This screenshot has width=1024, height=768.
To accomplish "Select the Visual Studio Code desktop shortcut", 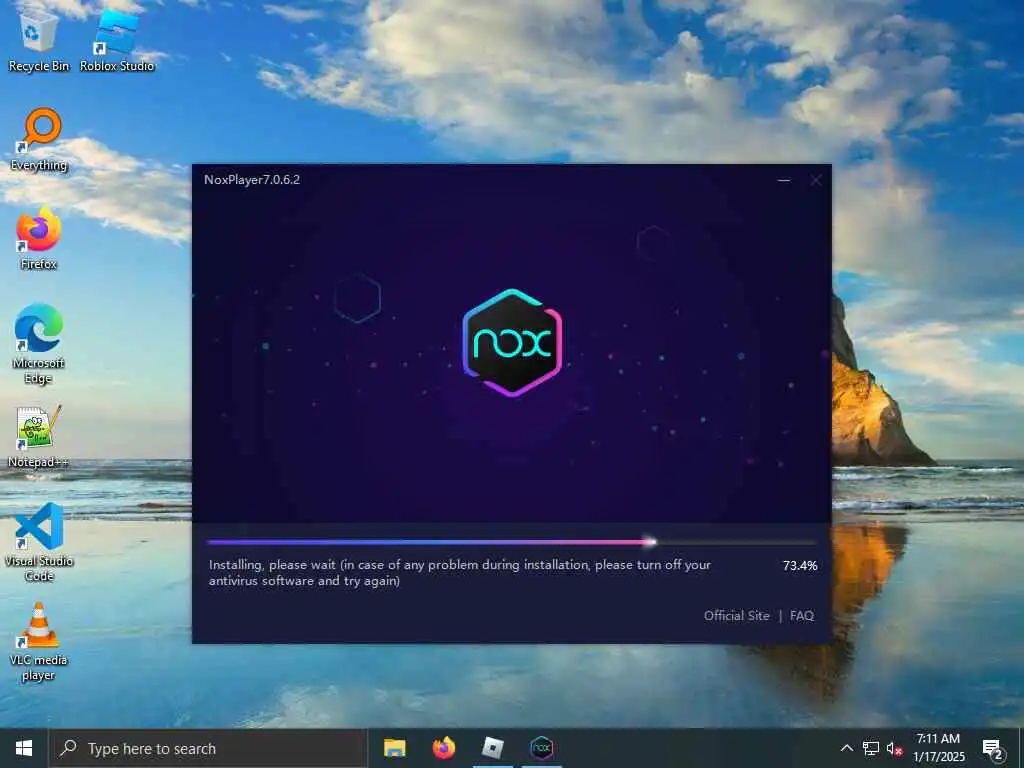I will (39, 542).
